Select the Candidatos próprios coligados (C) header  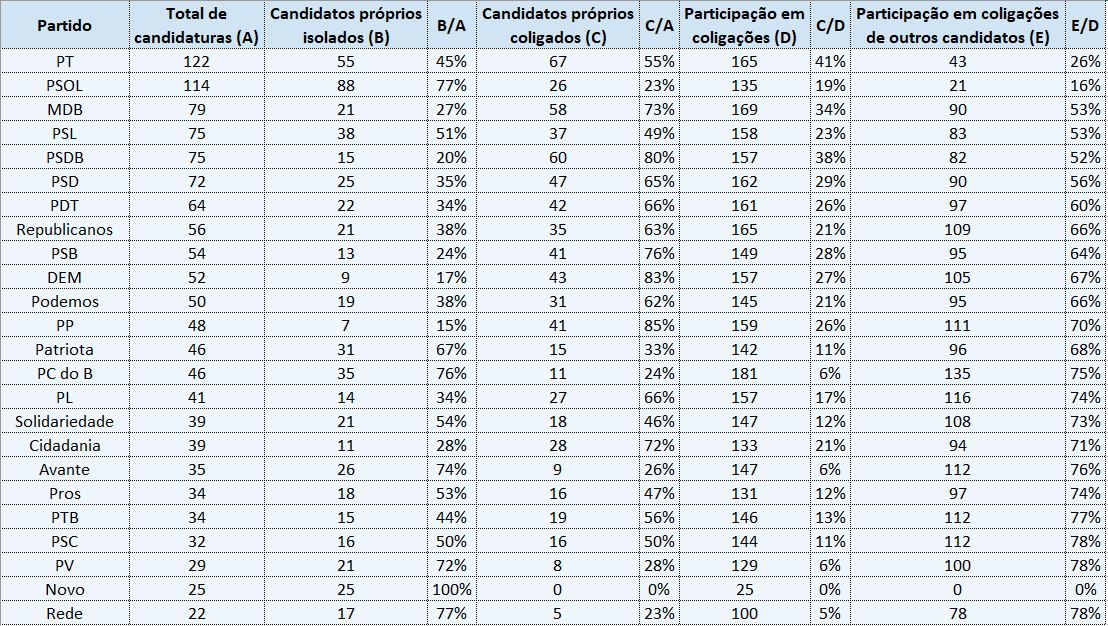click(x=557, y=25)
